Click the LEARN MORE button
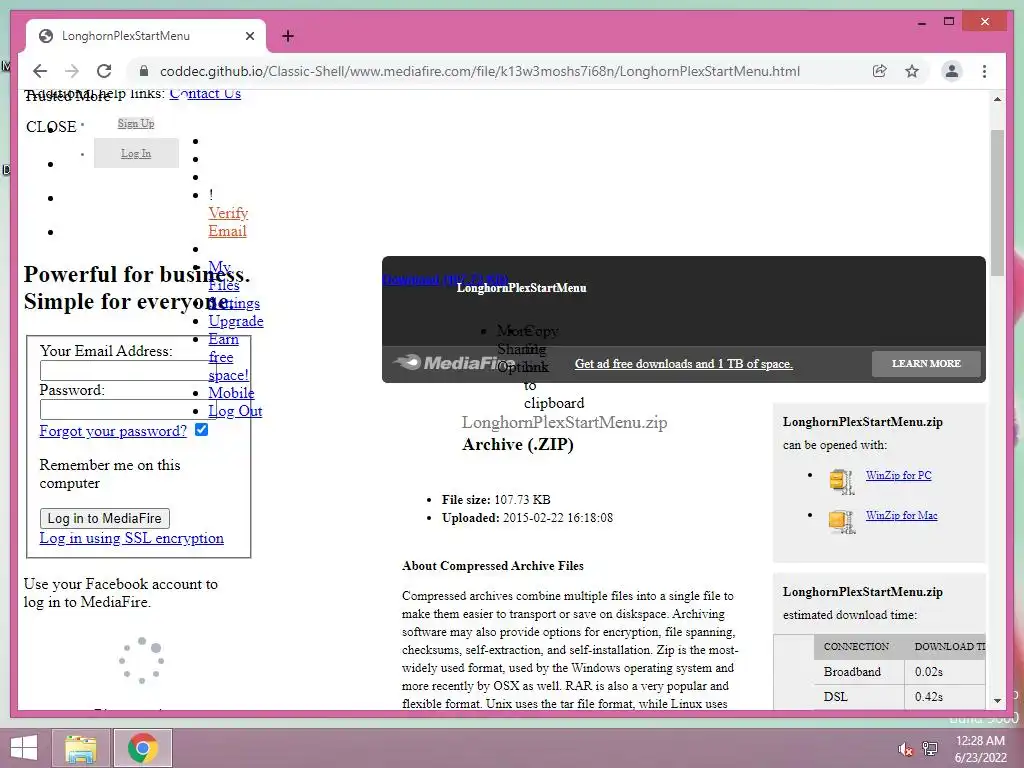 pos(926,364)
